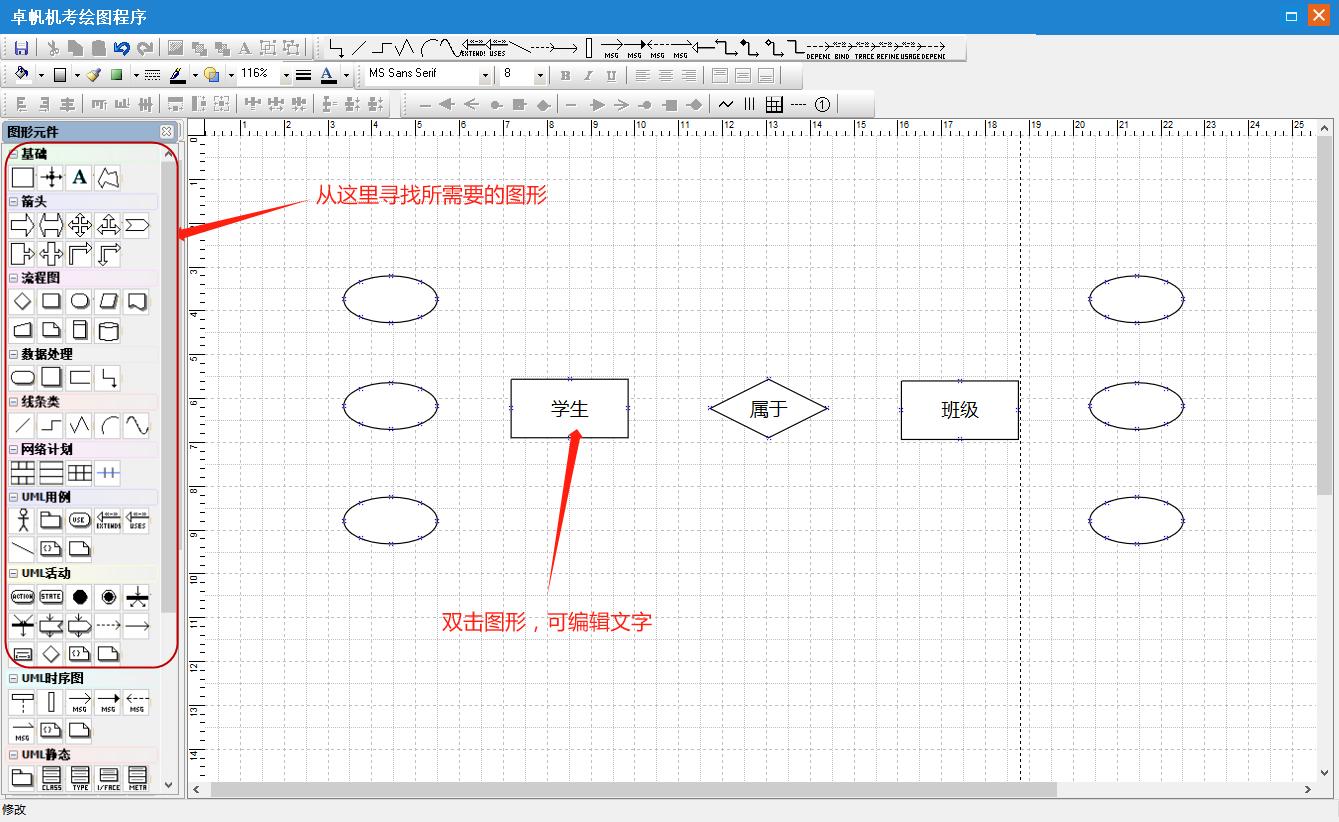Open the fill color dropdown arrow
The height and width of the screenshot is (822, 1339).
(x=41, y=75)
